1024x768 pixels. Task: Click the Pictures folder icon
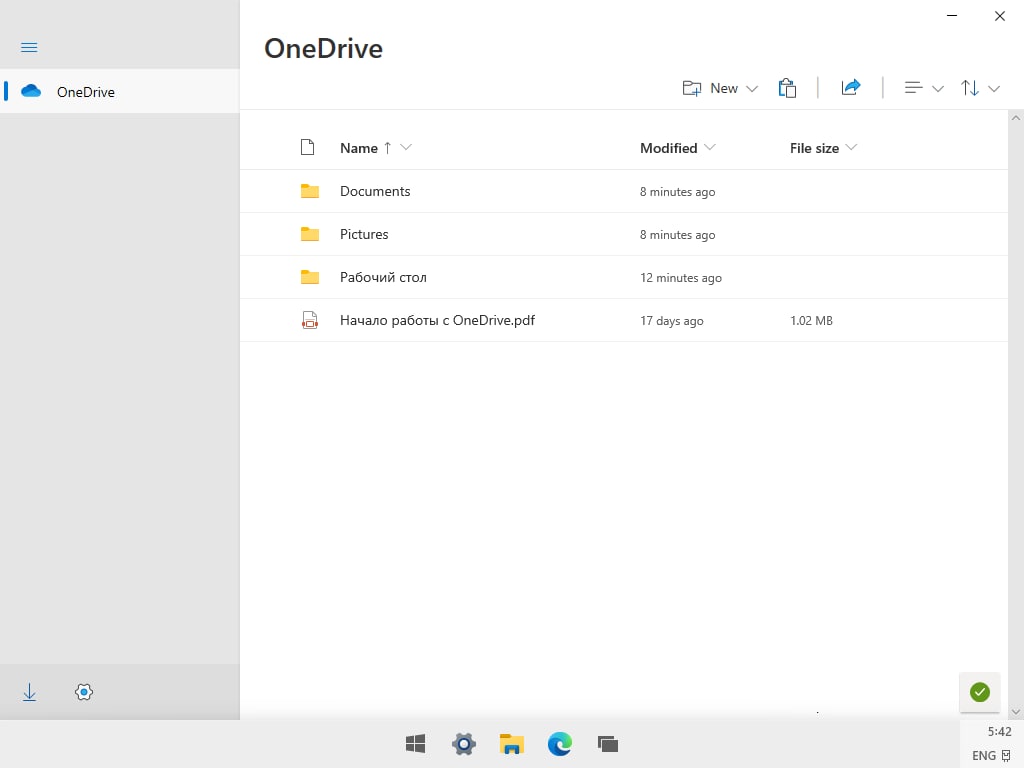[x=310, y=234]
